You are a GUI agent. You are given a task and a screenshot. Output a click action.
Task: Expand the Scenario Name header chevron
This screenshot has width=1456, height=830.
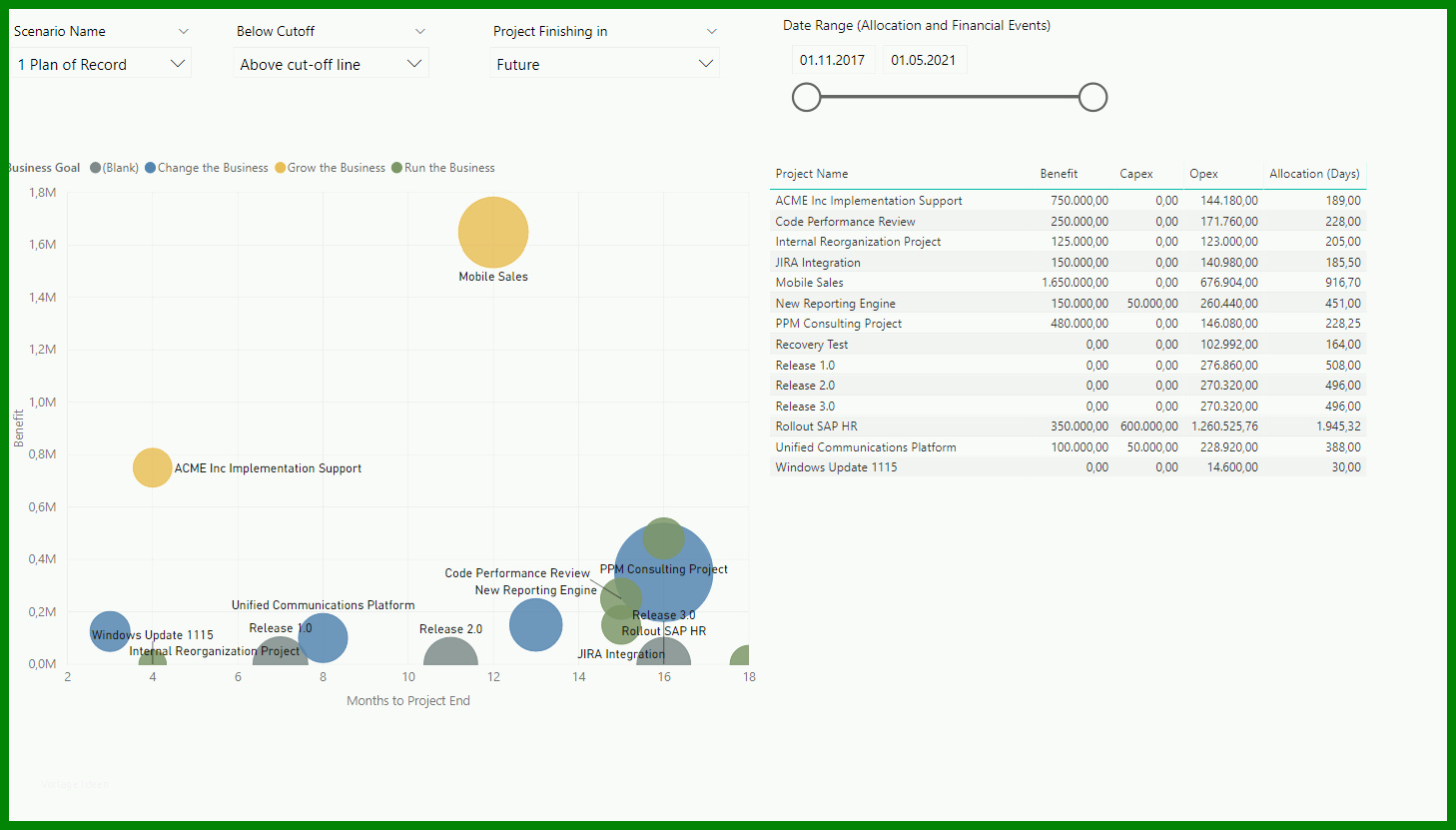click(183, 31)
